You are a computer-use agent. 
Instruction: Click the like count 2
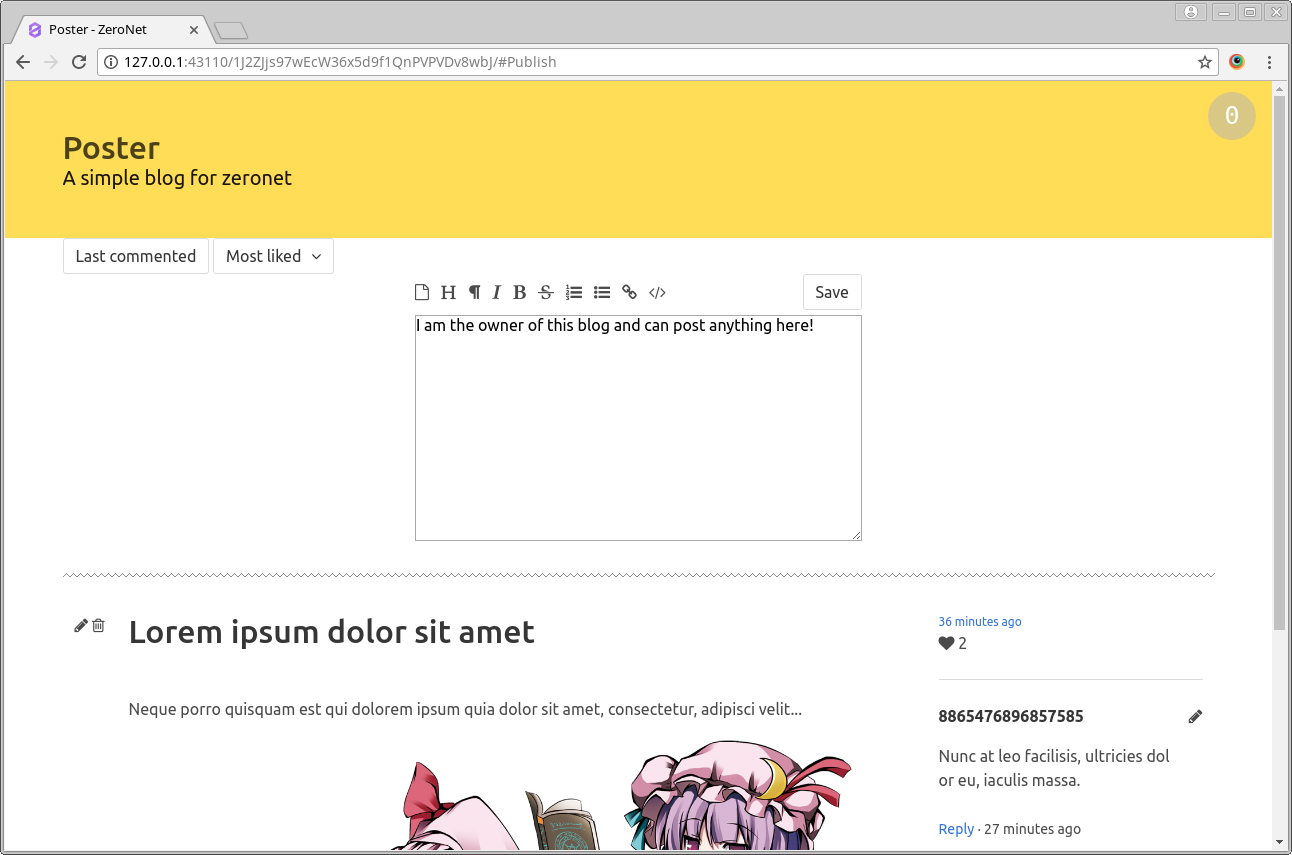pyautogui.click(x=963, y=643)
